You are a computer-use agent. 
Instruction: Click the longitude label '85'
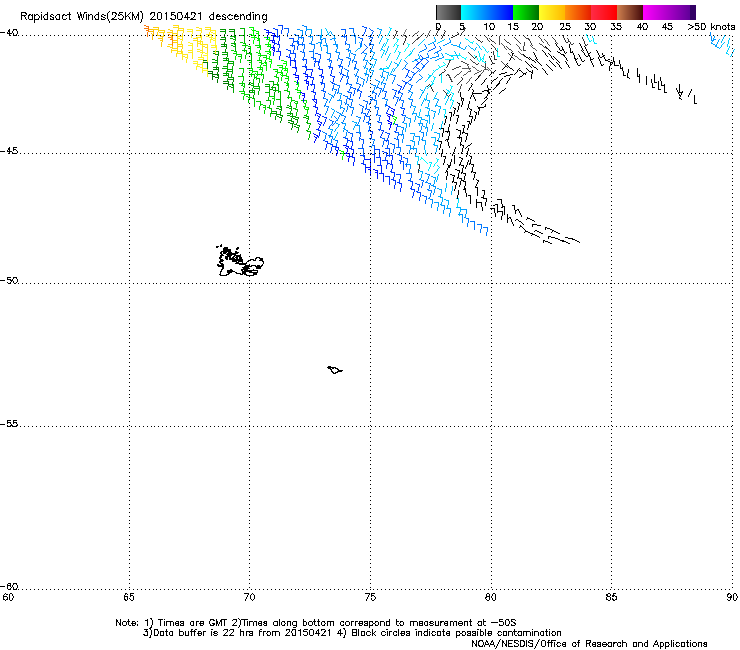[x=611, y=598]
